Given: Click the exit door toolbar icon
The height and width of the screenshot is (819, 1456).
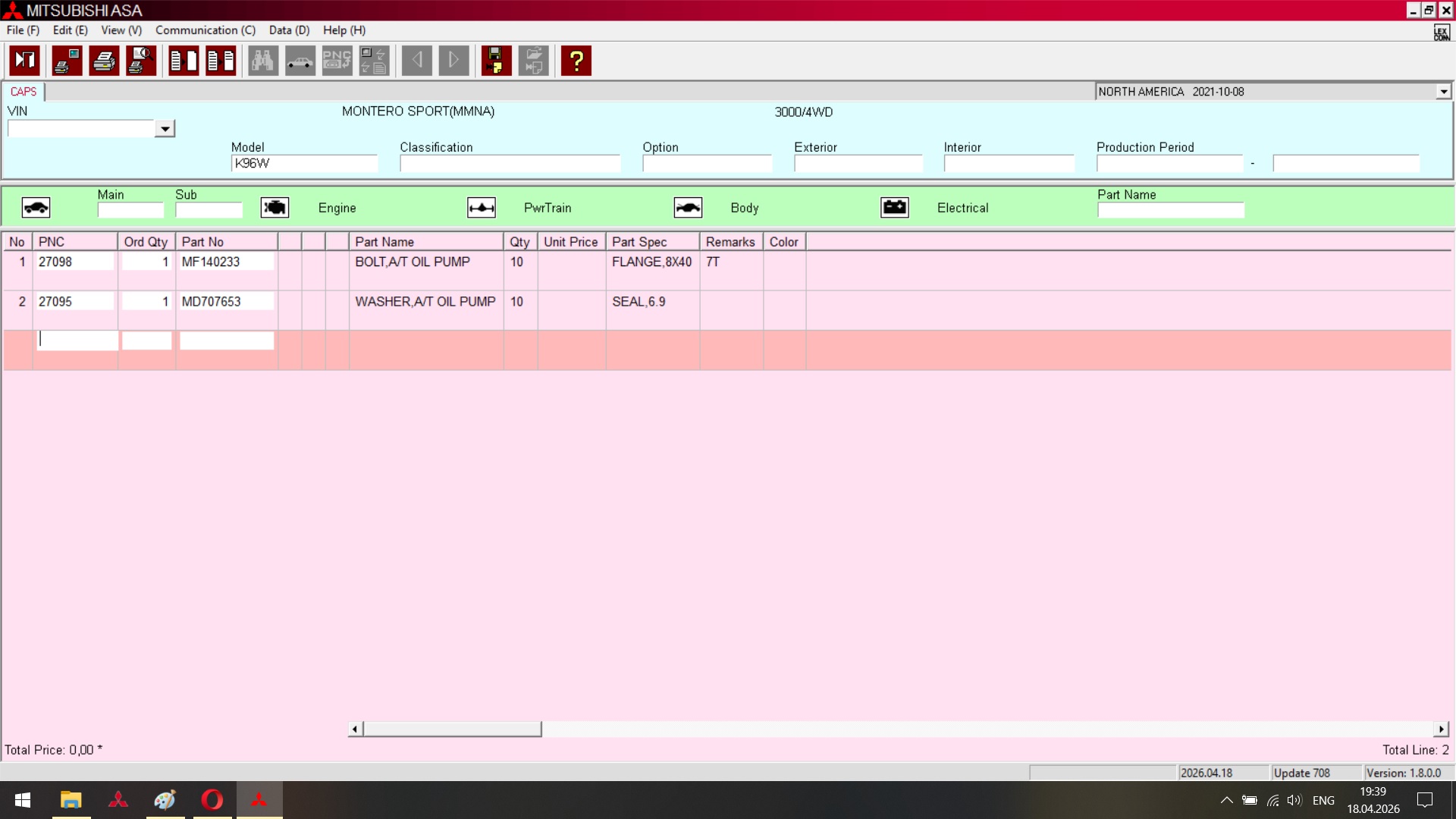Looking at the screenshot, I should click(25, 61).
